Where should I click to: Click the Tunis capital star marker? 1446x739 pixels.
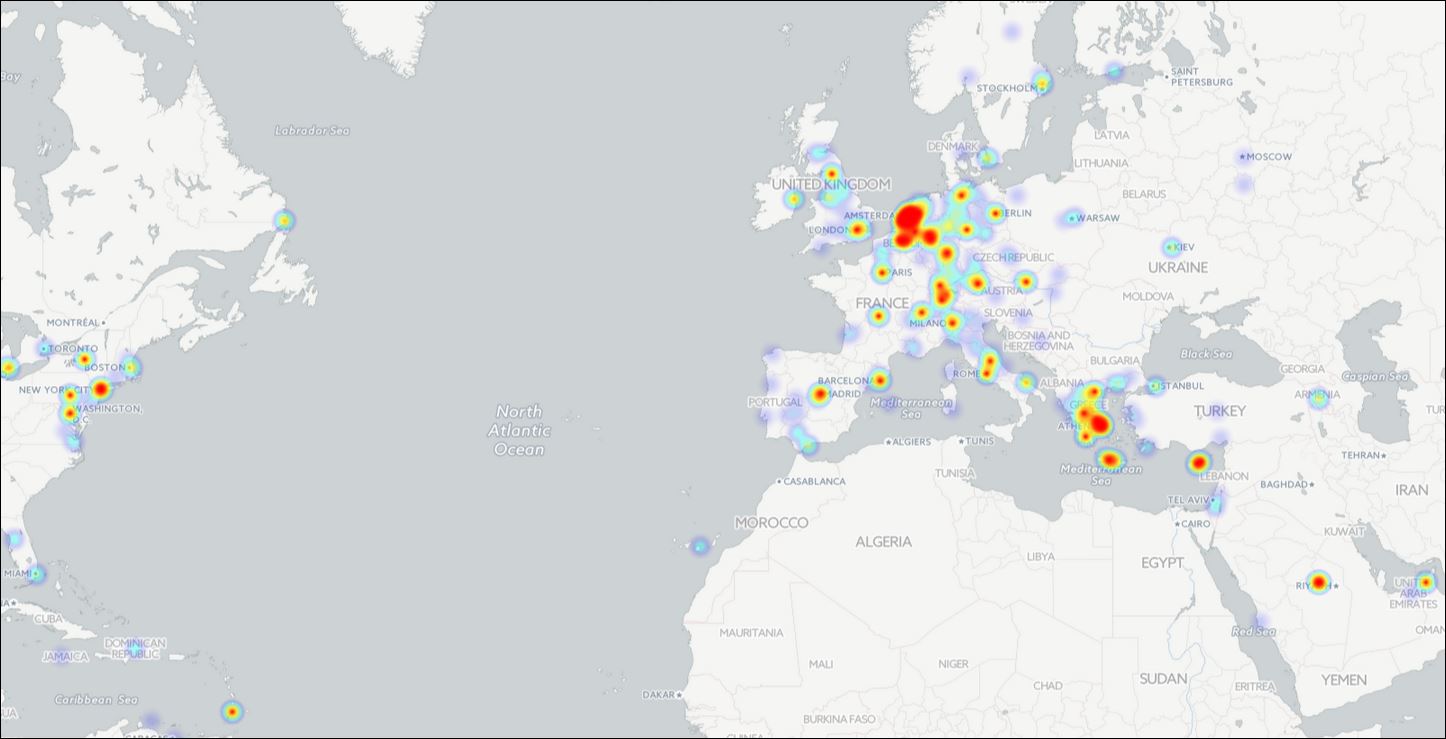coord(962,441)
